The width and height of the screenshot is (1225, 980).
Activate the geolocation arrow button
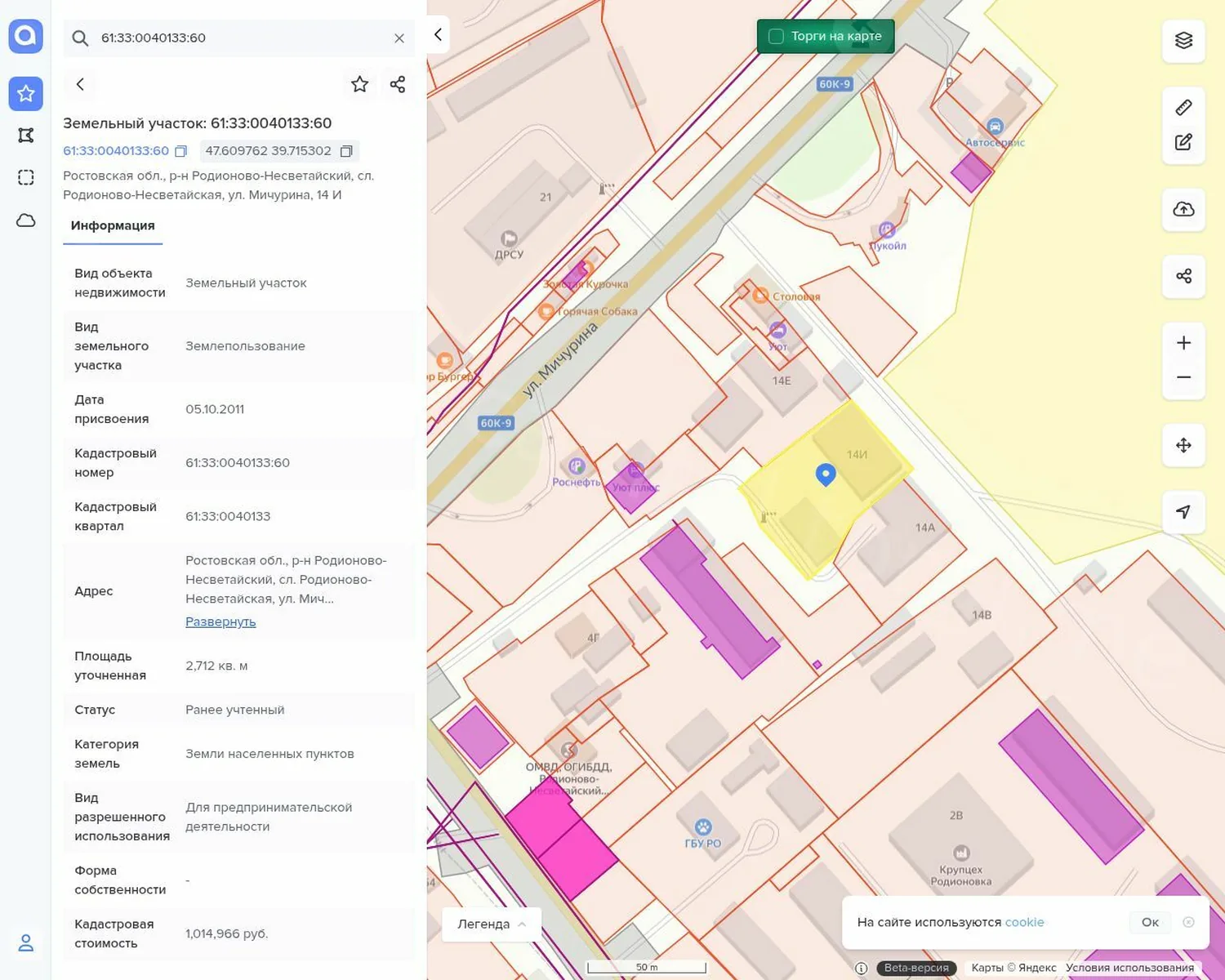[1183, 512]
